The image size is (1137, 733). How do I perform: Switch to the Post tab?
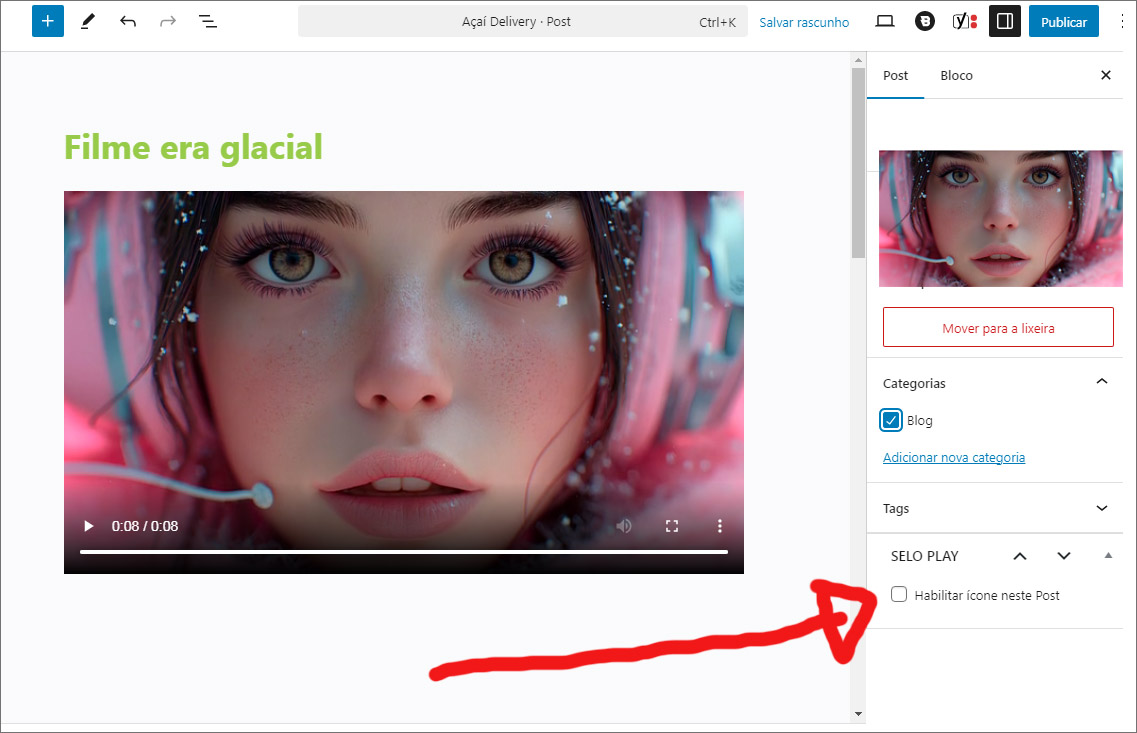tap(896, 75)
